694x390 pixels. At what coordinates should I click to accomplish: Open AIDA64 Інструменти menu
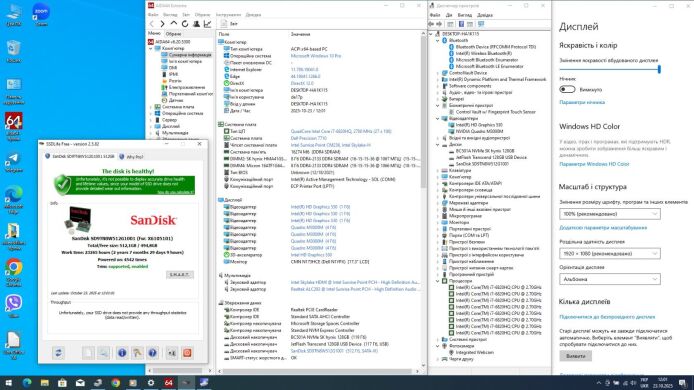pyautogui.click(x=228, y=15)
